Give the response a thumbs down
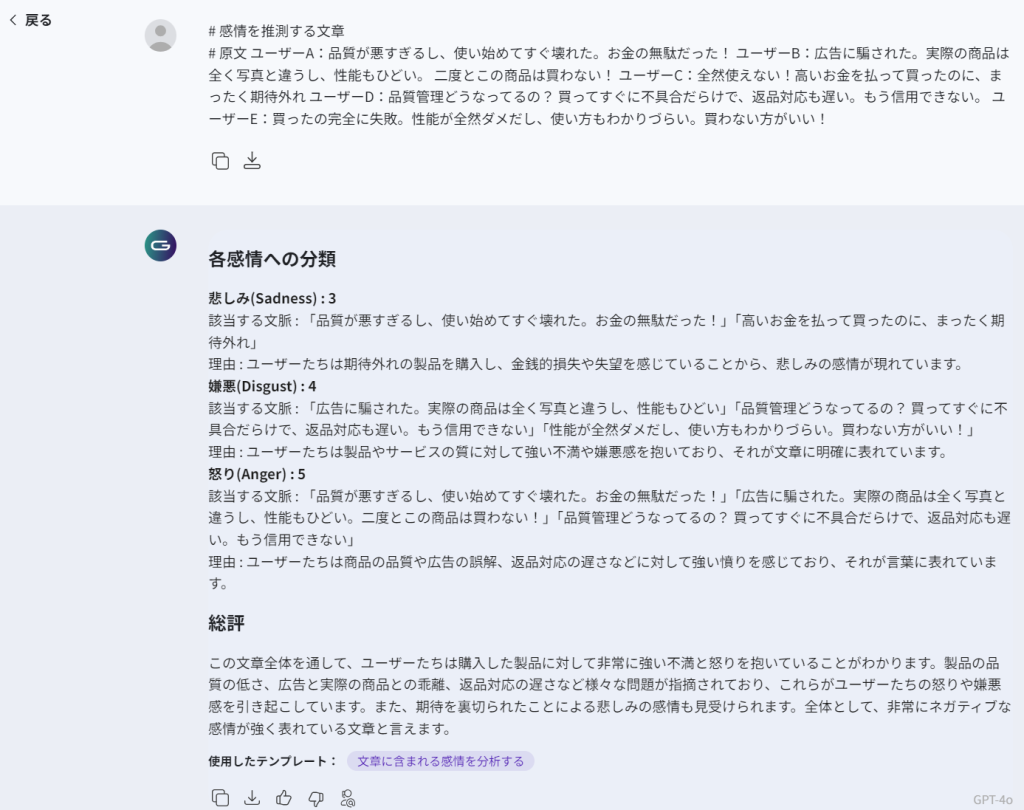 click(x=316, y=797)
